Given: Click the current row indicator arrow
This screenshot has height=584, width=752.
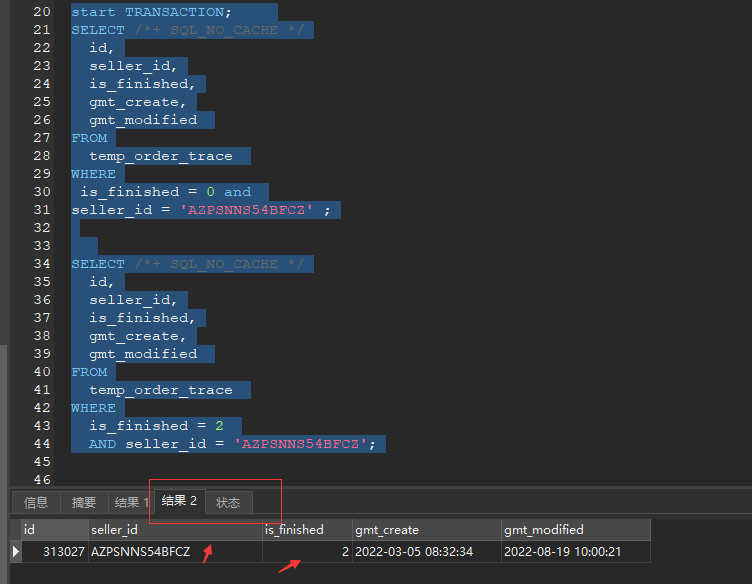Looking at the screenshot, I should (15, 552).
